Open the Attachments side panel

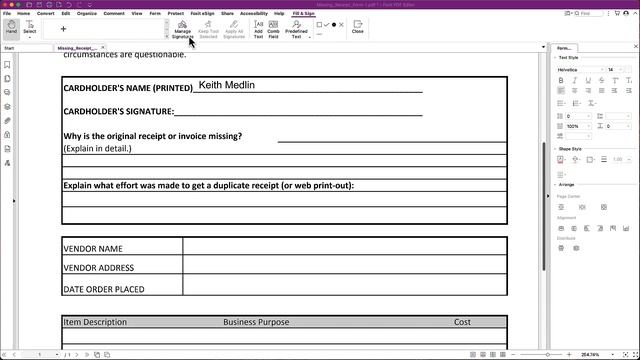pos(7,121)
